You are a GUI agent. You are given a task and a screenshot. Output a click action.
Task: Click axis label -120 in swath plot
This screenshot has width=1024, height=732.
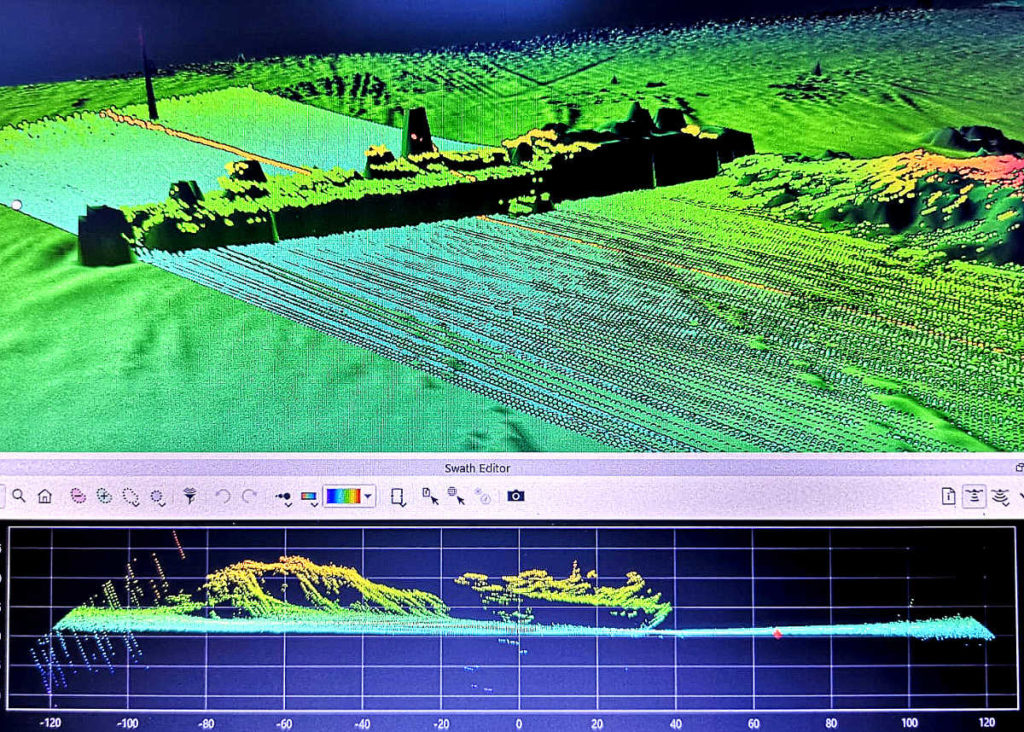click(50, 723)
